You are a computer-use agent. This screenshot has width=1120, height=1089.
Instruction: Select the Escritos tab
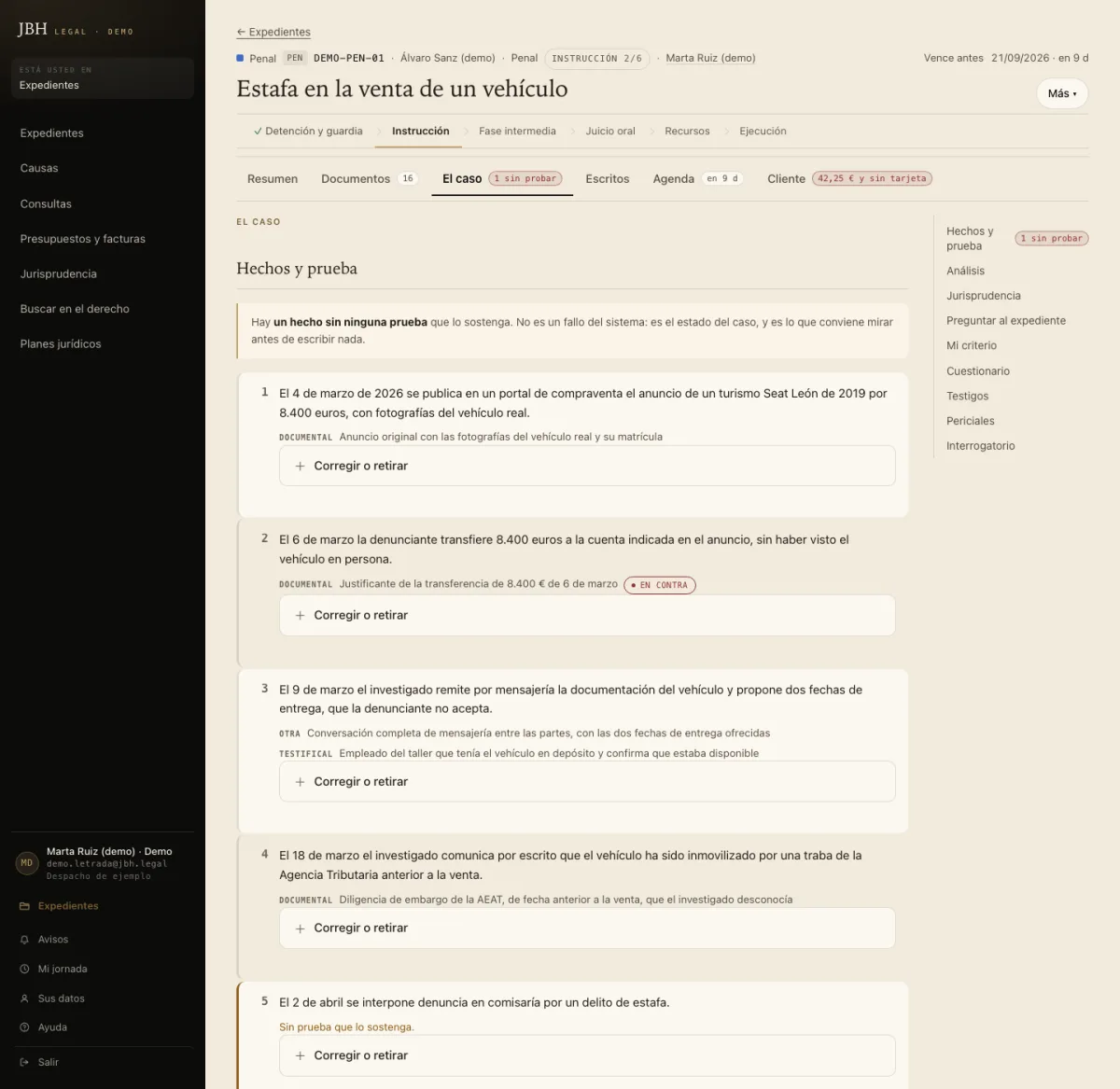point(608,179)
